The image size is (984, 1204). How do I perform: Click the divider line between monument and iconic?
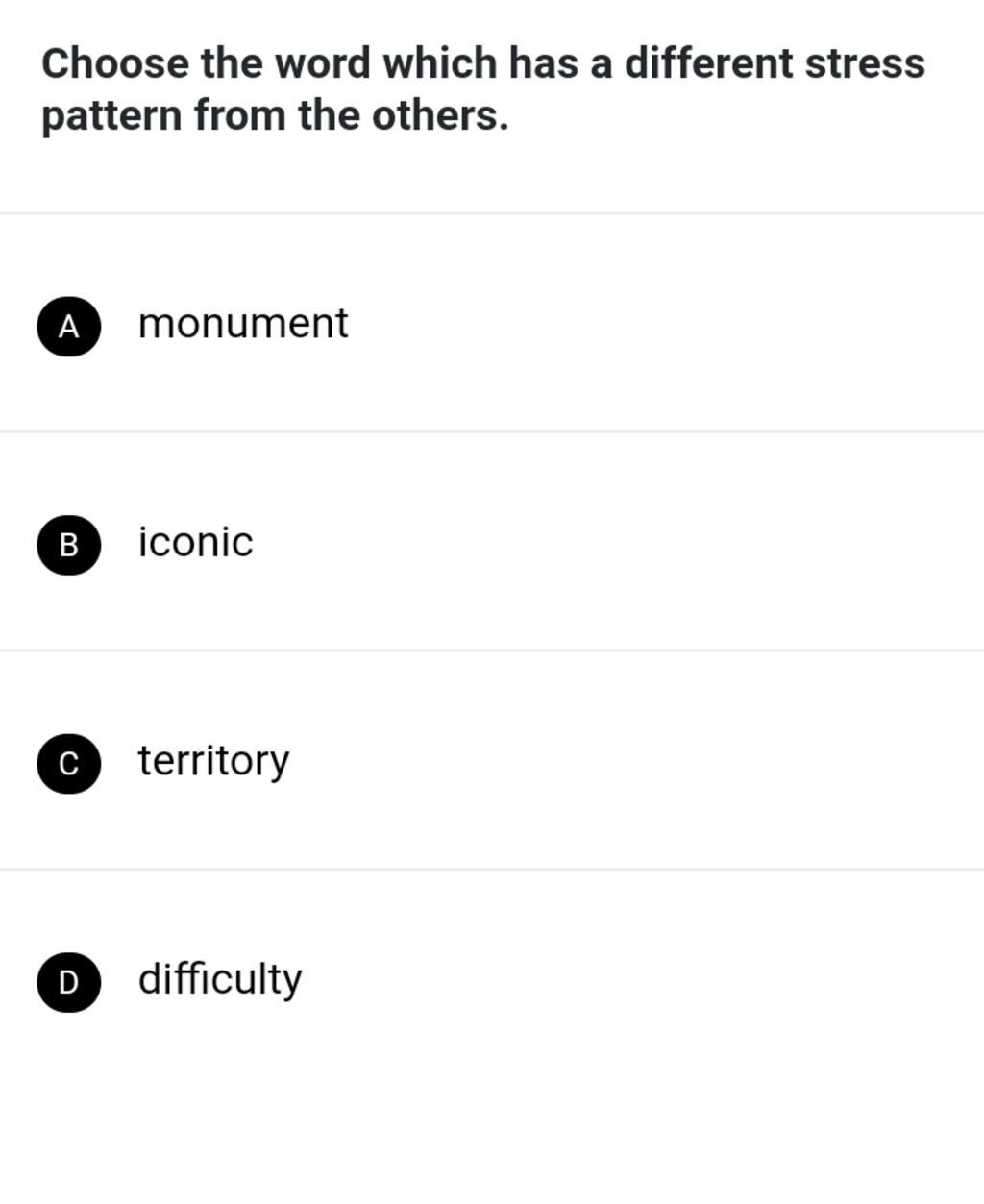pyautogui.click(x=492, y=432)
